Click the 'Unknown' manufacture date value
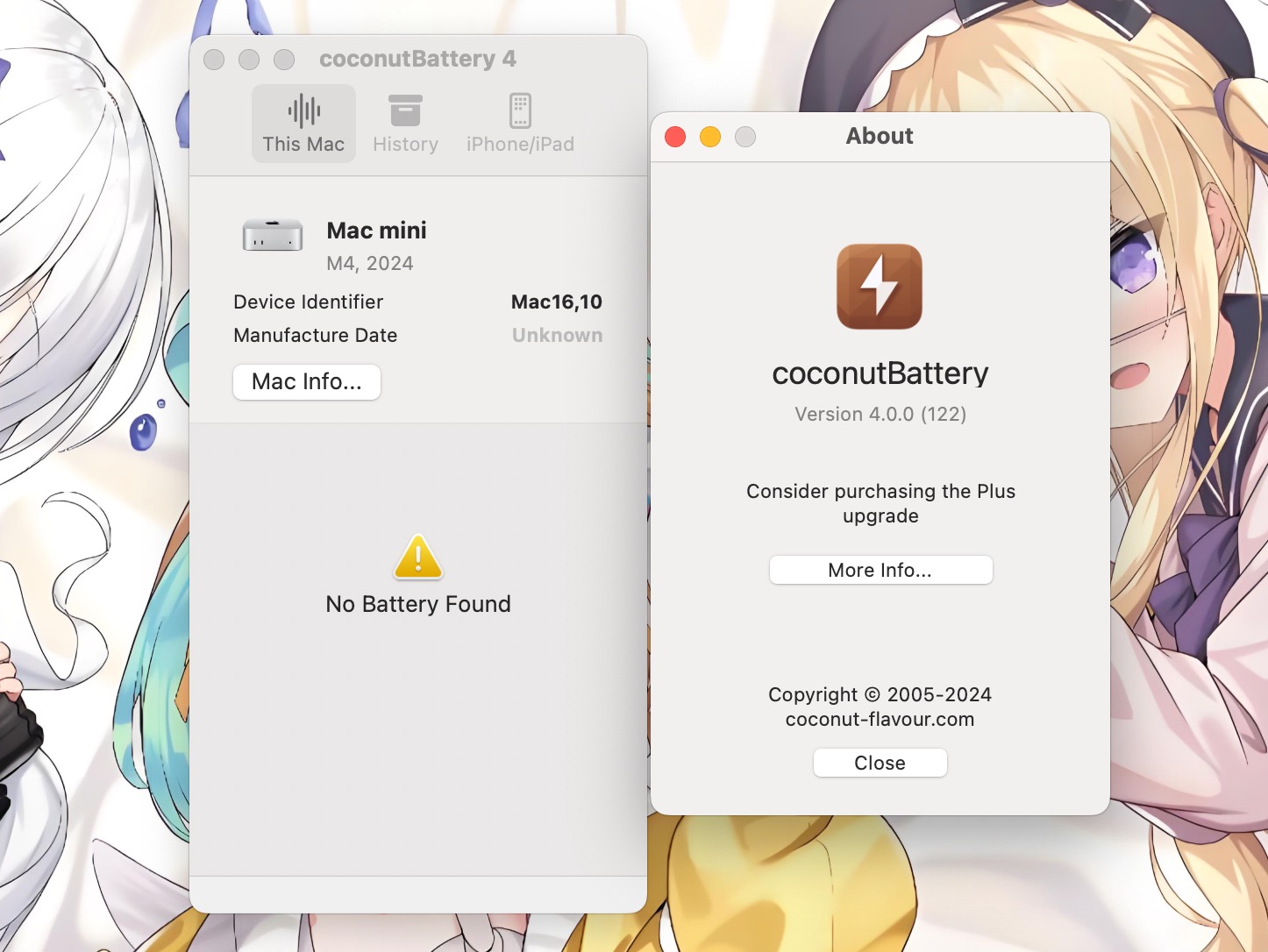Screen dimensions: 1268x952 tap(557, 335)
